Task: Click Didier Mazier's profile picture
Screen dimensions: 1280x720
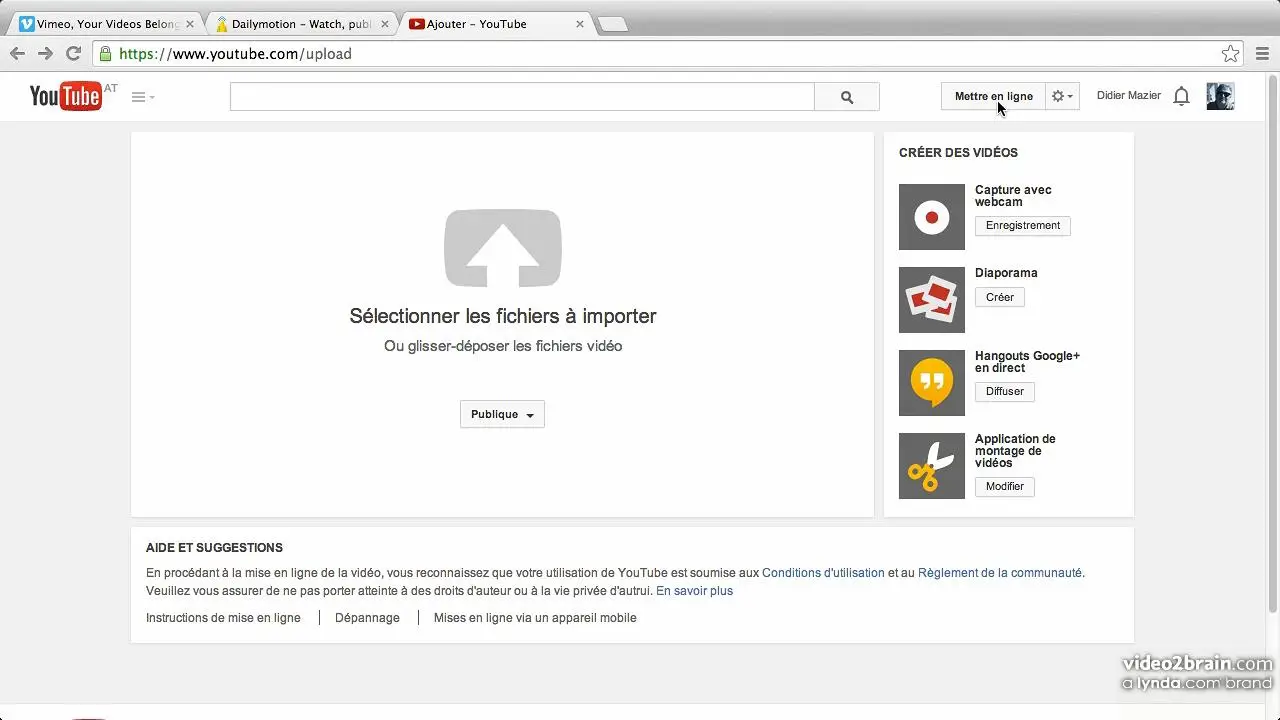Action: coord(1220,96)
